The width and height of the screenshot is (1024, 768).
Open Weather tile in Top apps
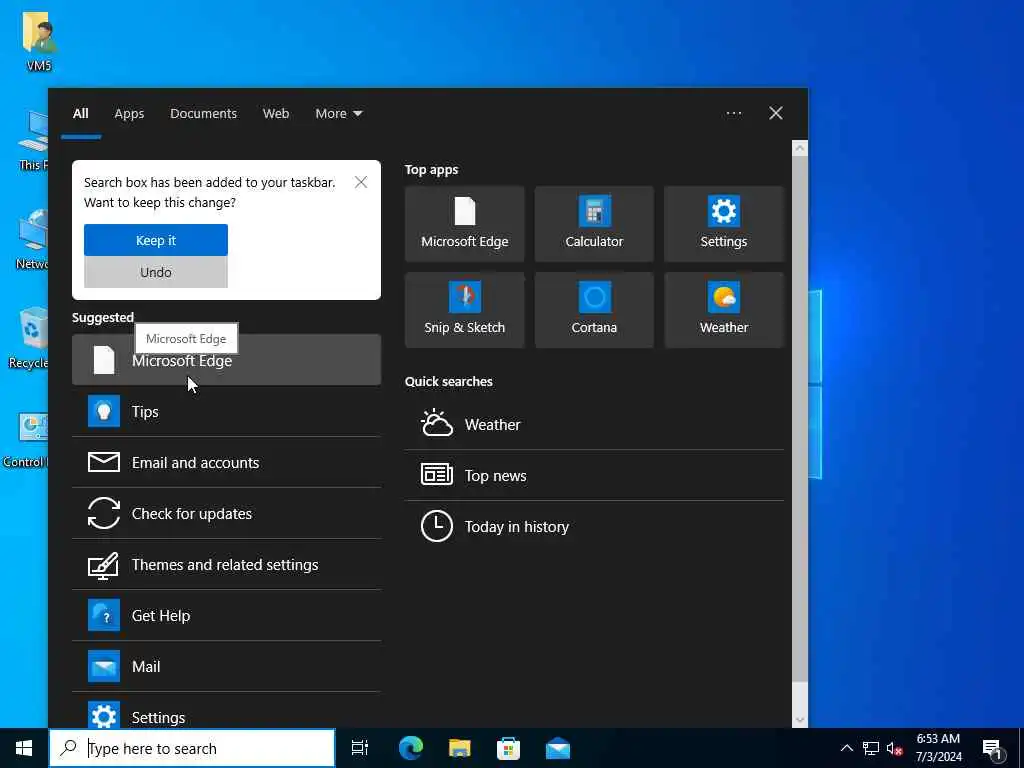[x=724, y=310]
